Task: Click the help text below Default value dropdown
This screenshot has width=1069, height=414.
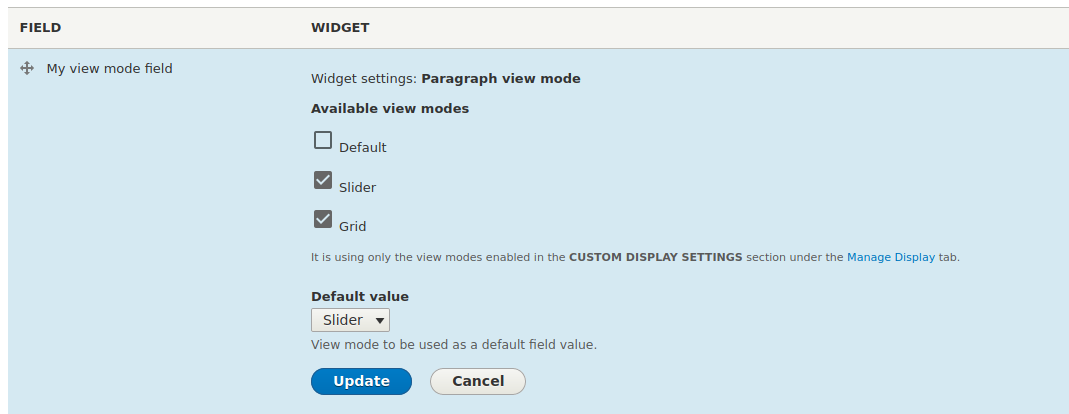Action: [x=454, y=344]
